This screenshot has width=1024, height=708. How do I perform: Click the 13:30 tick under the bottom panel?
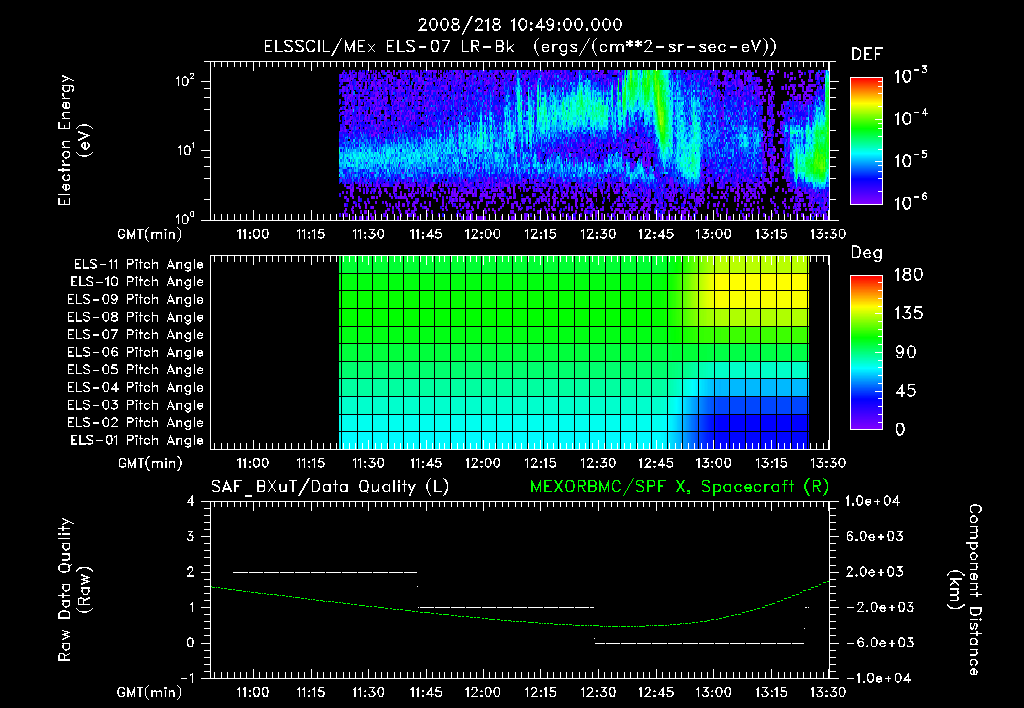[x=827, y=692]
